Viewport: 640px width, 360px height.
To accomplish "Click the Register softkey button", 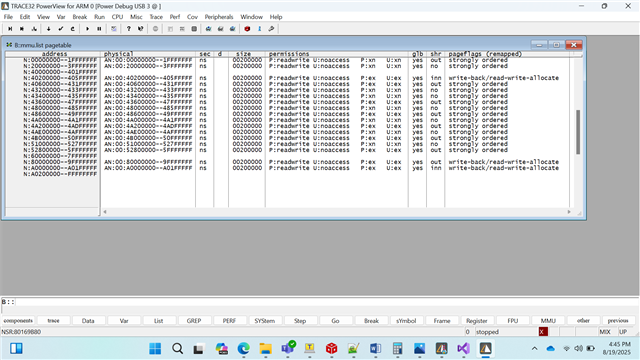I will click(x=477, y=320).
